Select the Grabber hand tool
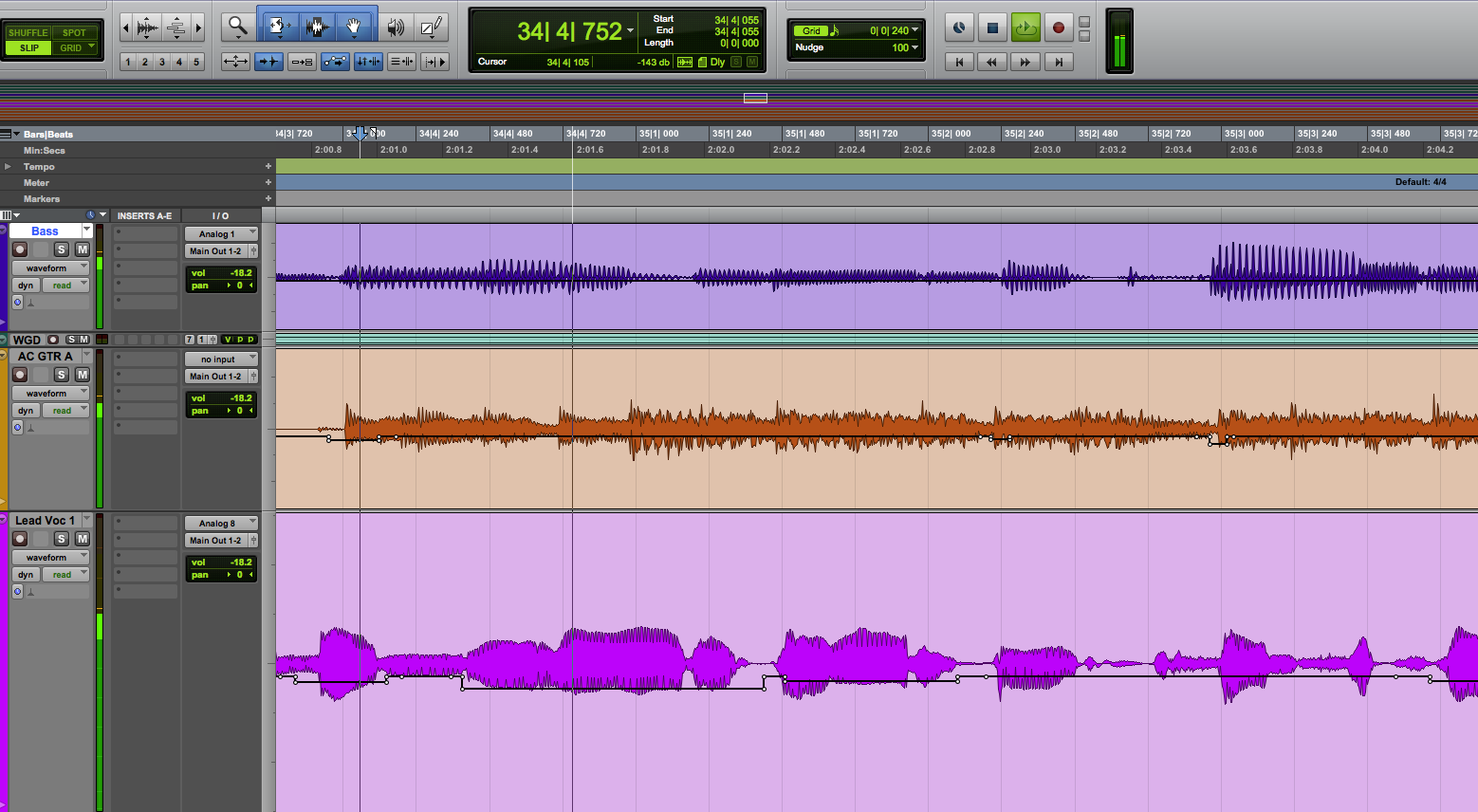Viewport: 1478px width, 812px height. tap(354, 27)
